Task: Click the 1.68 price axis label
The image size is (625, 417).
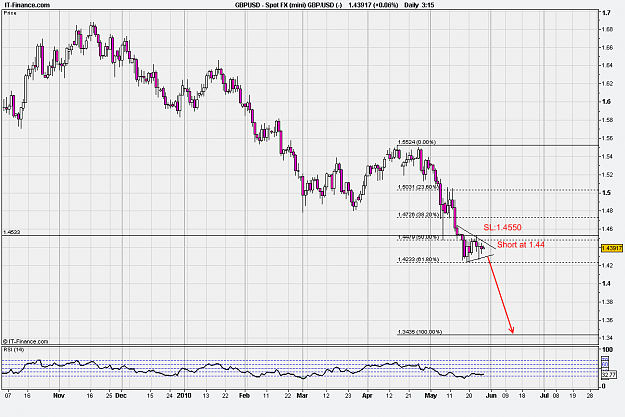Action: point(608,30)
